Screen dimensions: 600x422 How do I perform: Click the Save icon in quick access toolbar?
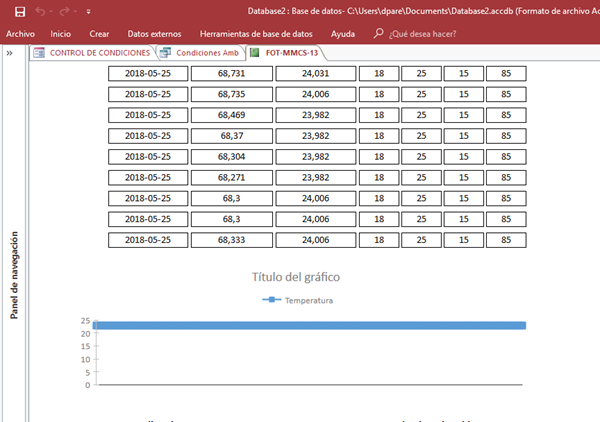(x=20, y=11)
